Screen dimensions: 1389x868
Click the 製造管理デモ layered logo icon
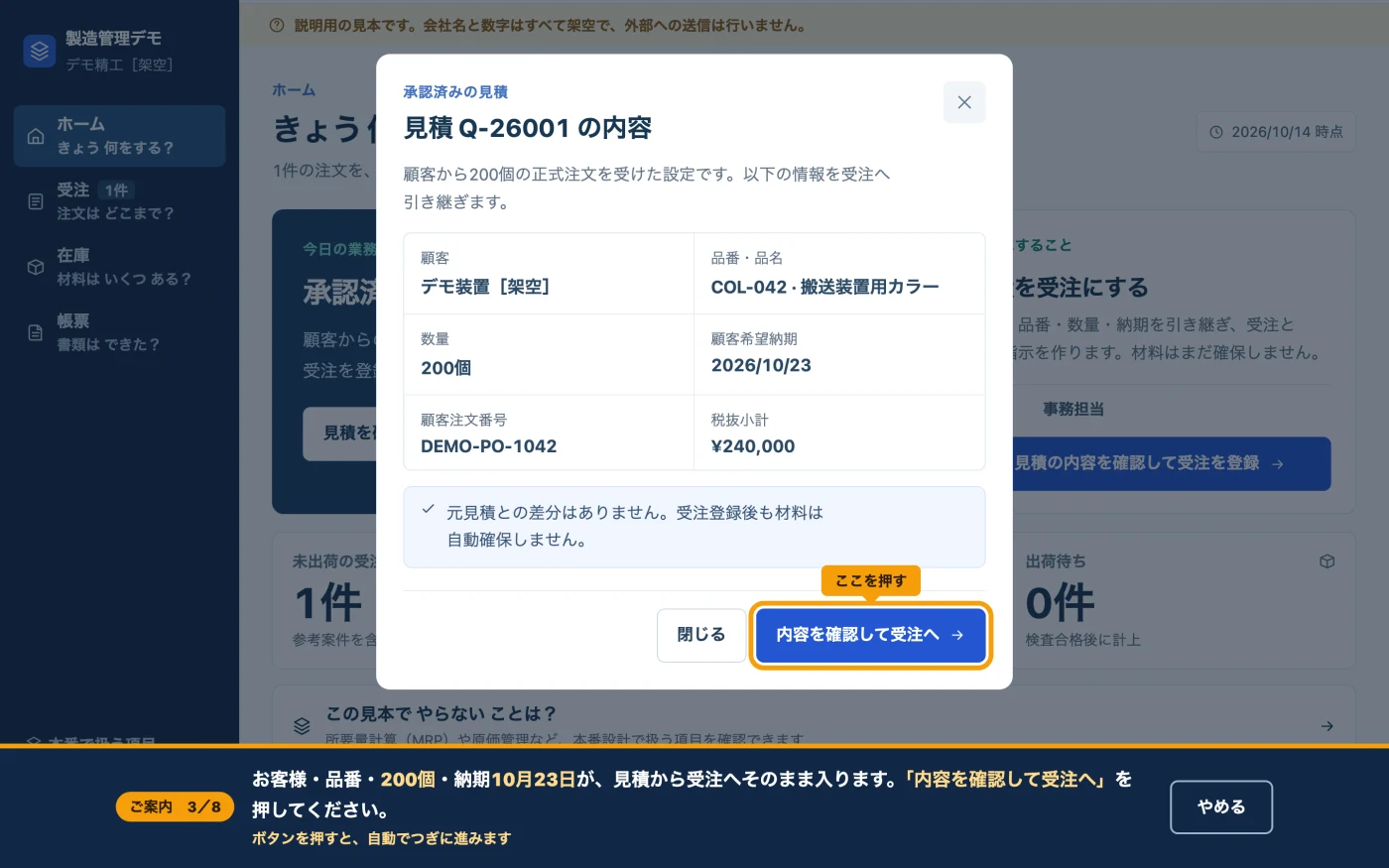[40, 51]
